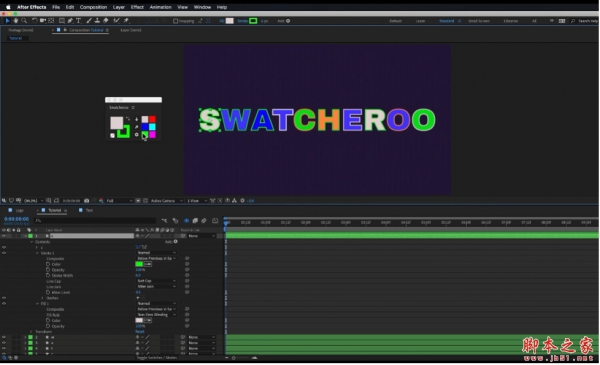Open the Composition menu
Image resolution: width=600 pixels, height=365 pixels.
(93, 7)
